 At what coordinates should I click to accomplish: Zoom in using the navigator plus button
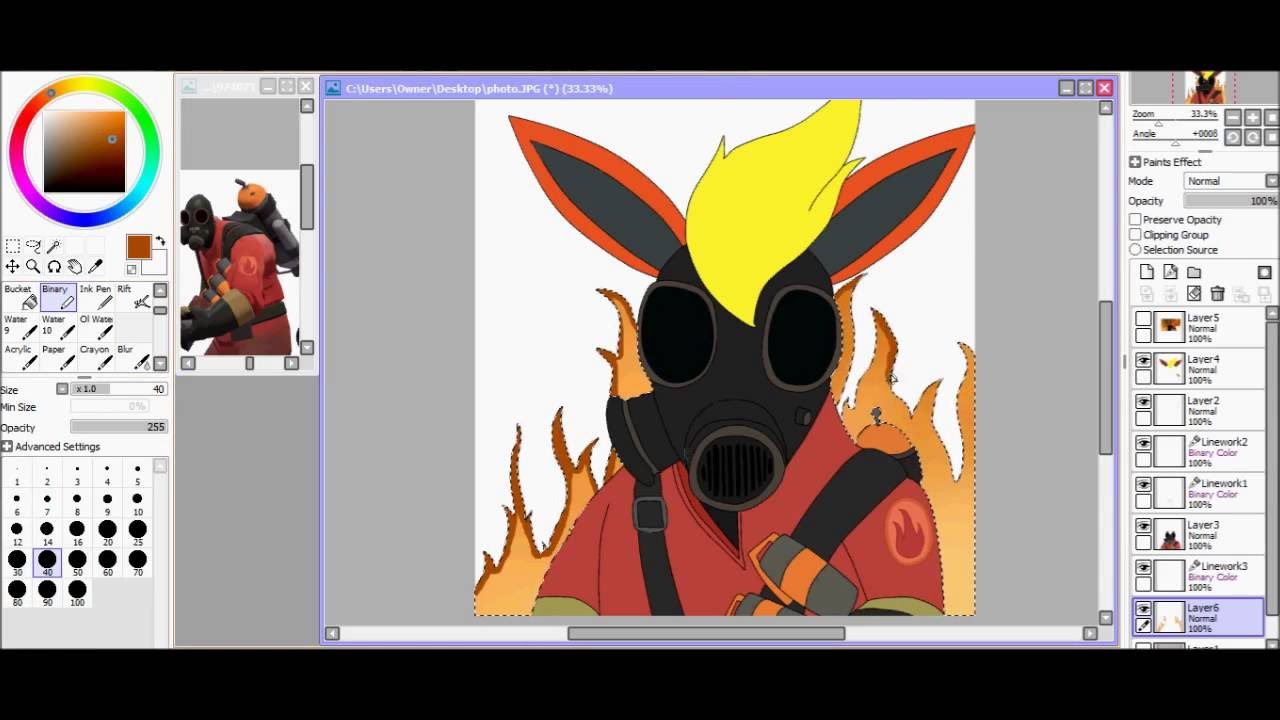1252,117
